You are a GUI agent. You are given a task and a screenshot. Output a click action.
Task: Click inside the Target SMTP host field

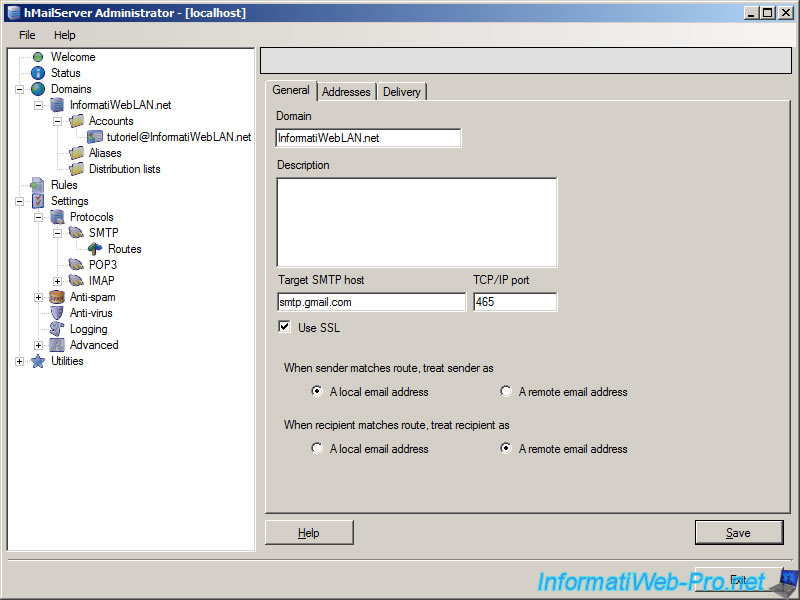point(370,303)
